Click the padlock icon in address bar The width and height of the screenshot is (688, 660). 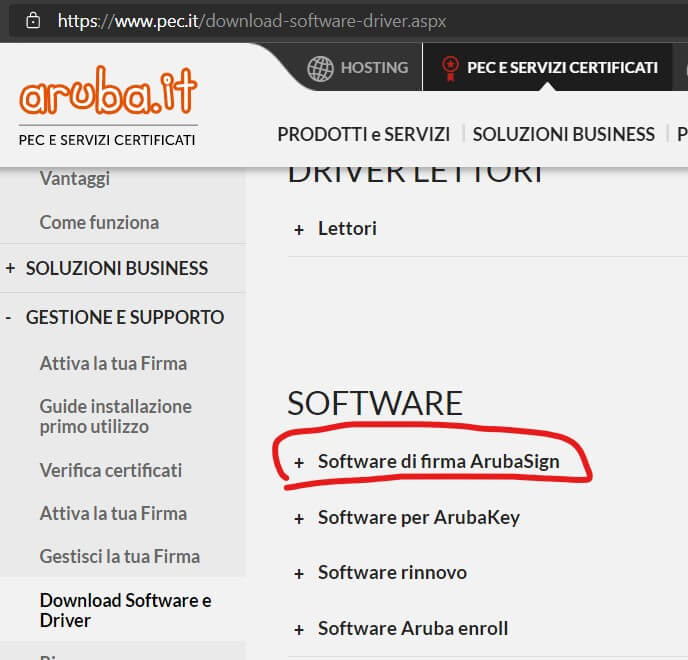(33, 20)
